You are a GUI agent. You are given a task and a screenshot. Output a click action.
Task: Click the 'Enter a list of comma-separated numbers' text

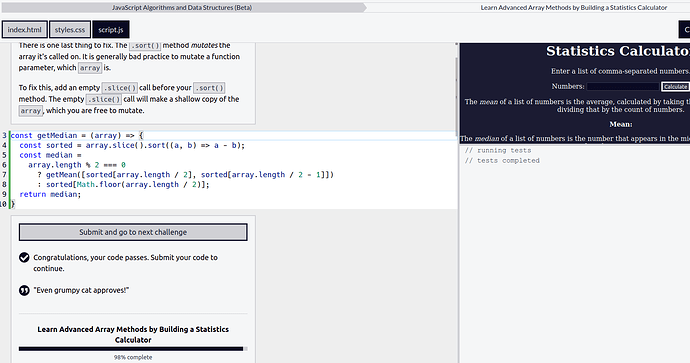click(x=620, y=71)
